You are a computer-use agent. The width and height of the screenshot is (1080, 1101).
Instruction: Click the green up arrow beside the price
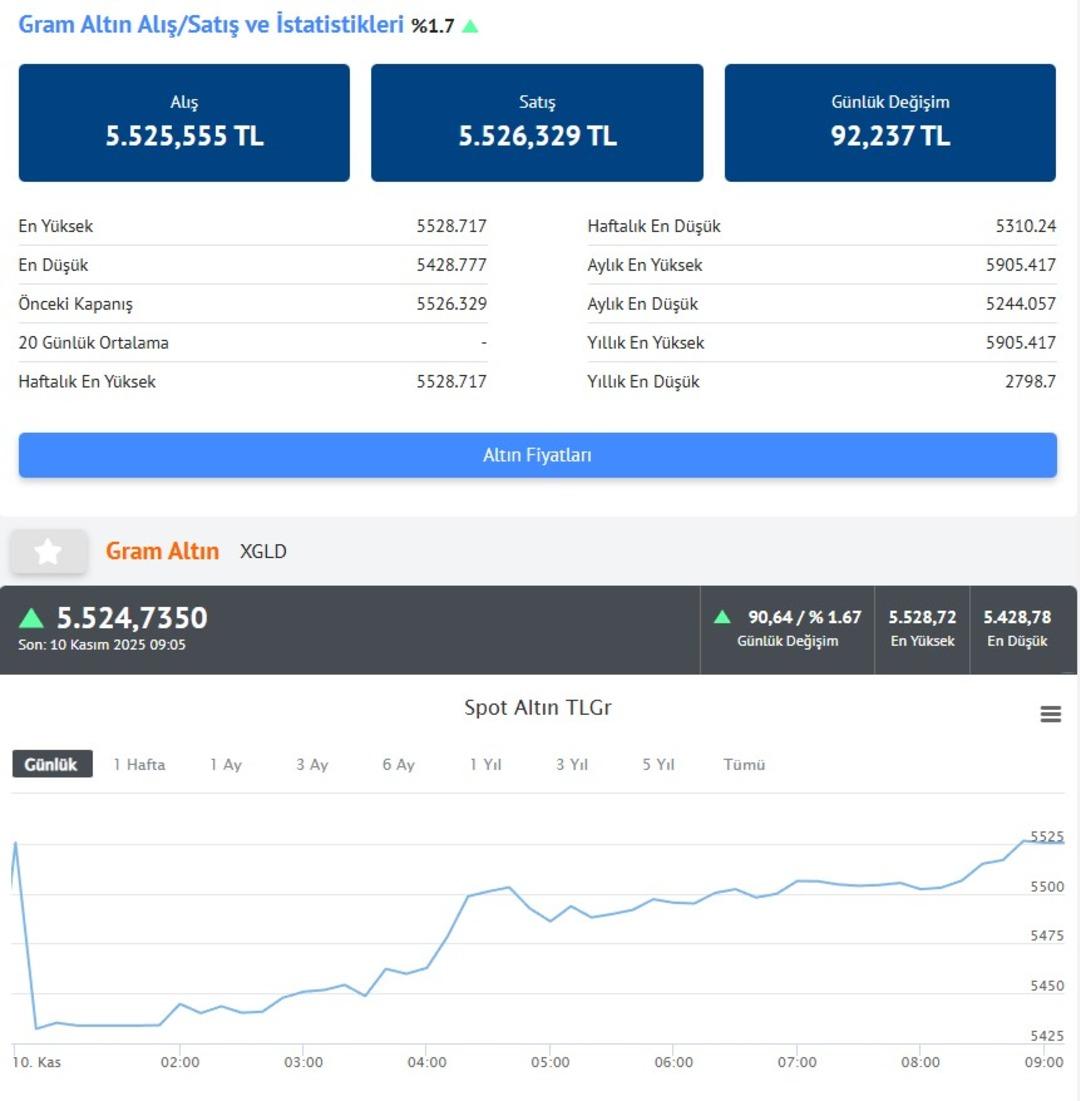(x=32, y=618)
